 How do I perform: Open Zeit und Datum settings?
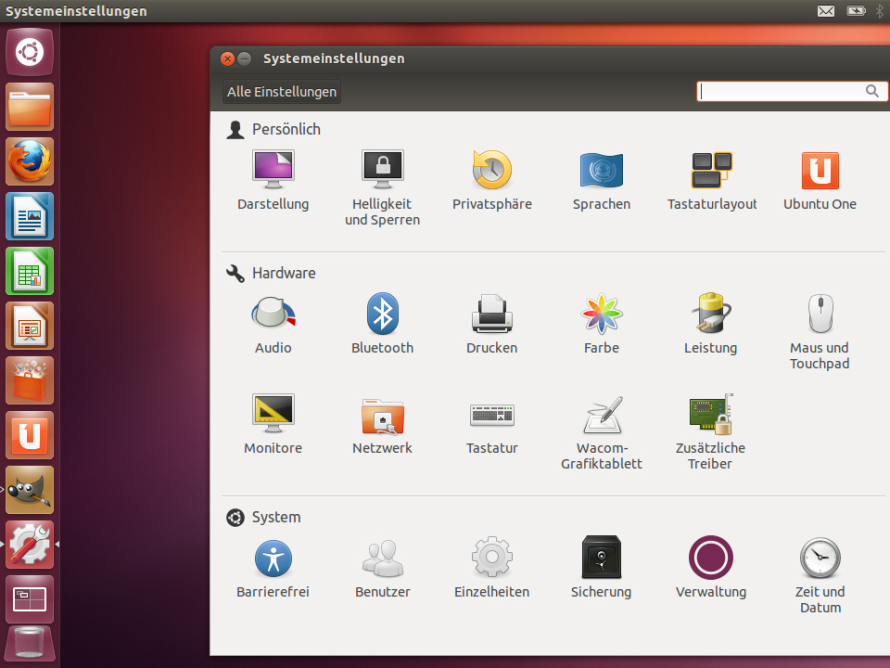pos(820,575)
